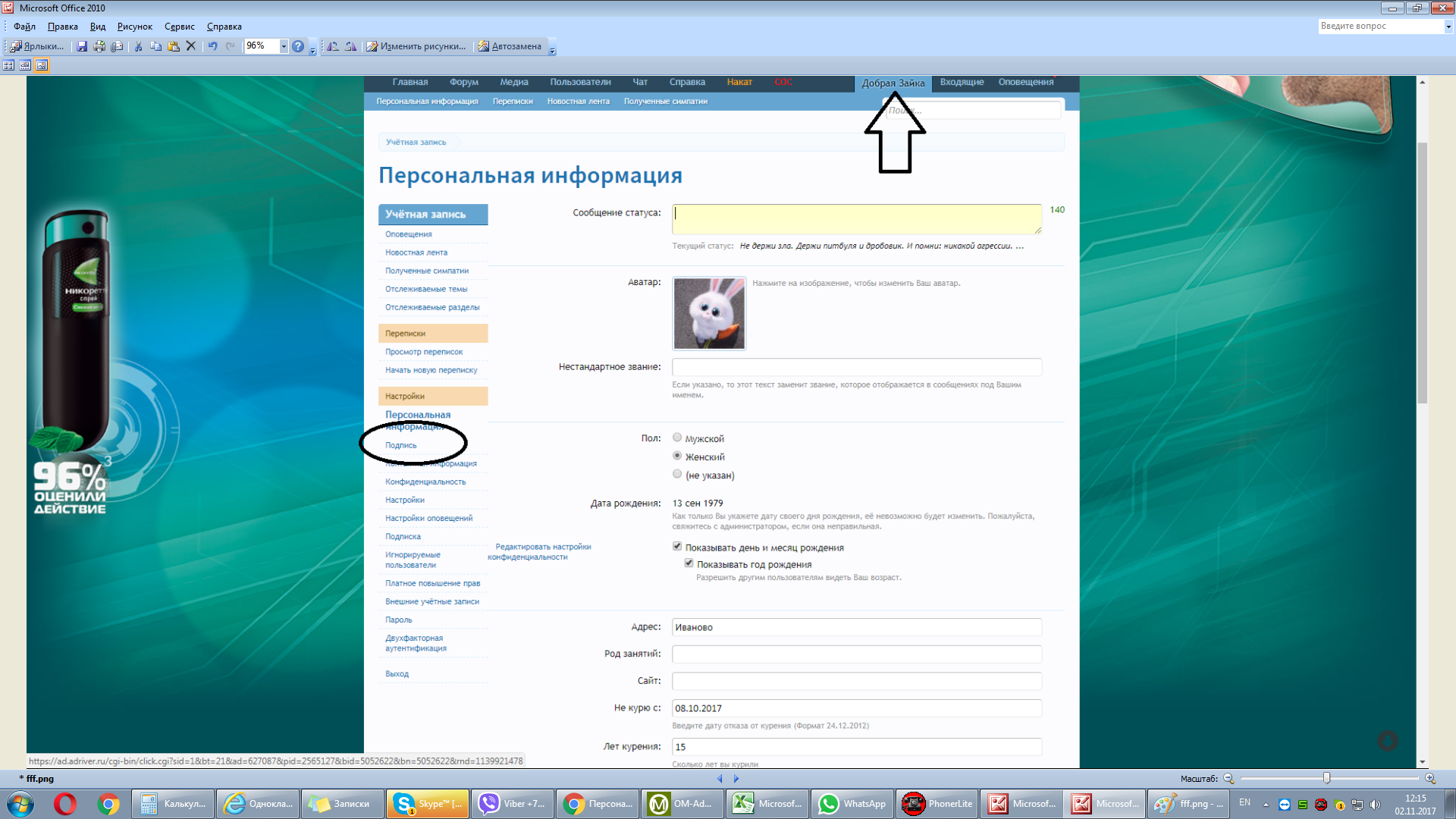Select Входящие tab in top navigation
Image resolution: width=1456 pixels, height=819 pixels.
[x=960, y=82]
